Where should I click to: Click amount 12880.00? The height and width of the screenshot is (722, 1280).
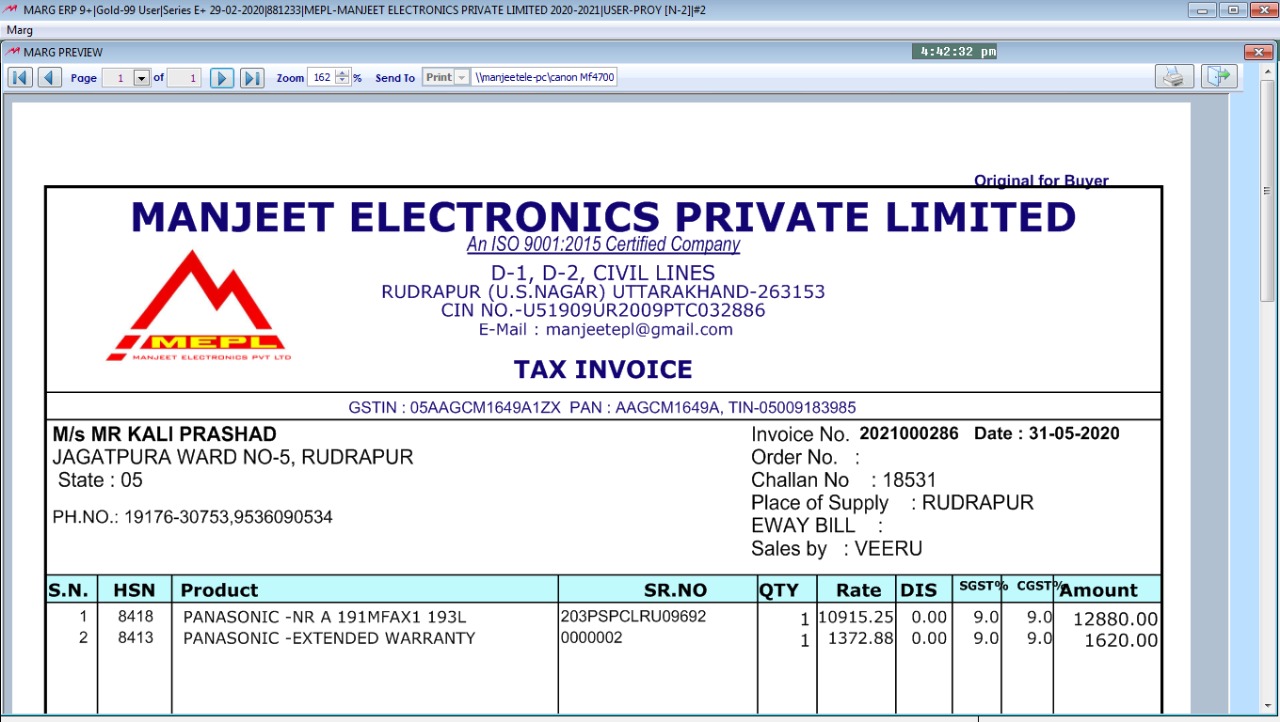pos(1115,619)
